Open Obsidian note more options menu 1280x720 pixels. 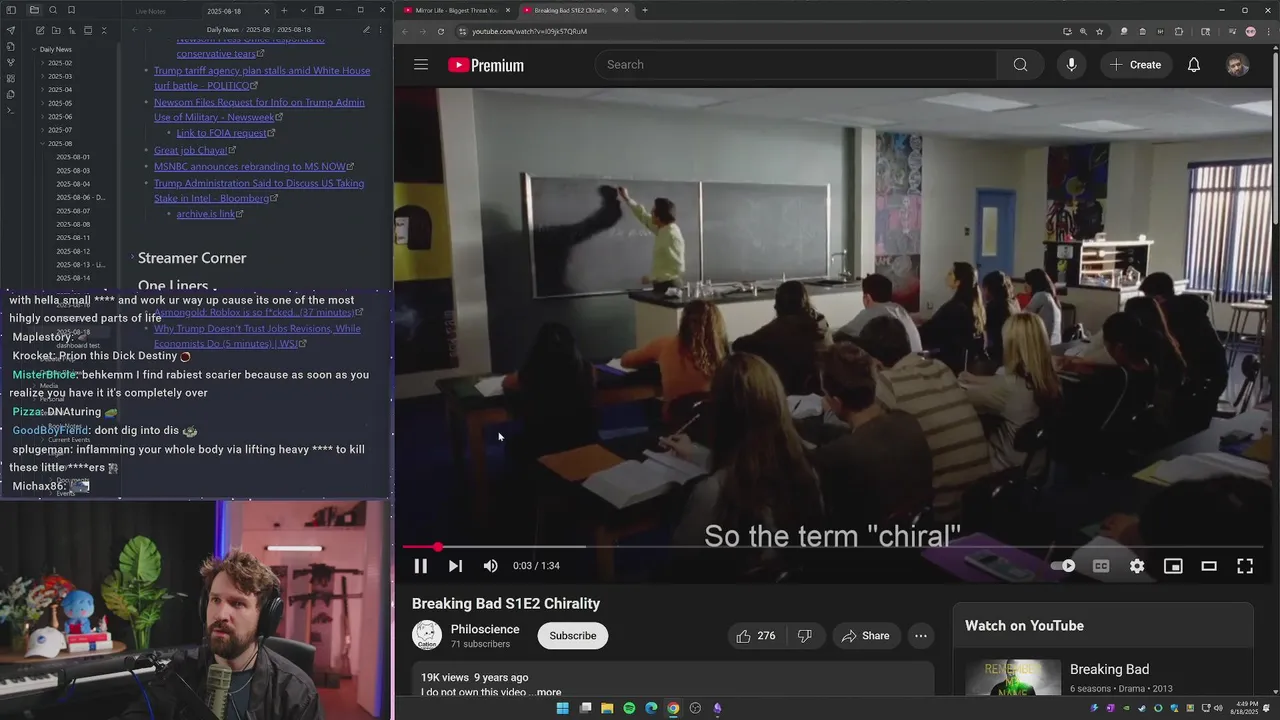click(x=382, y=30)
